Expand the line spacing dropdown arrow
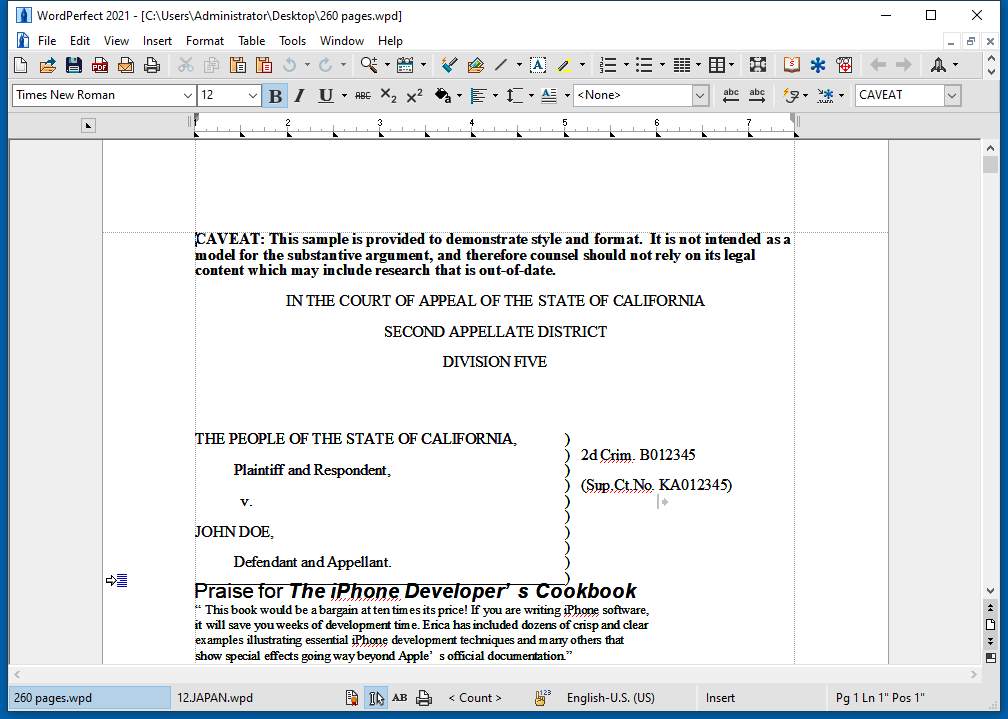This screenshot has width=1008, height=719. pos(531,96)
